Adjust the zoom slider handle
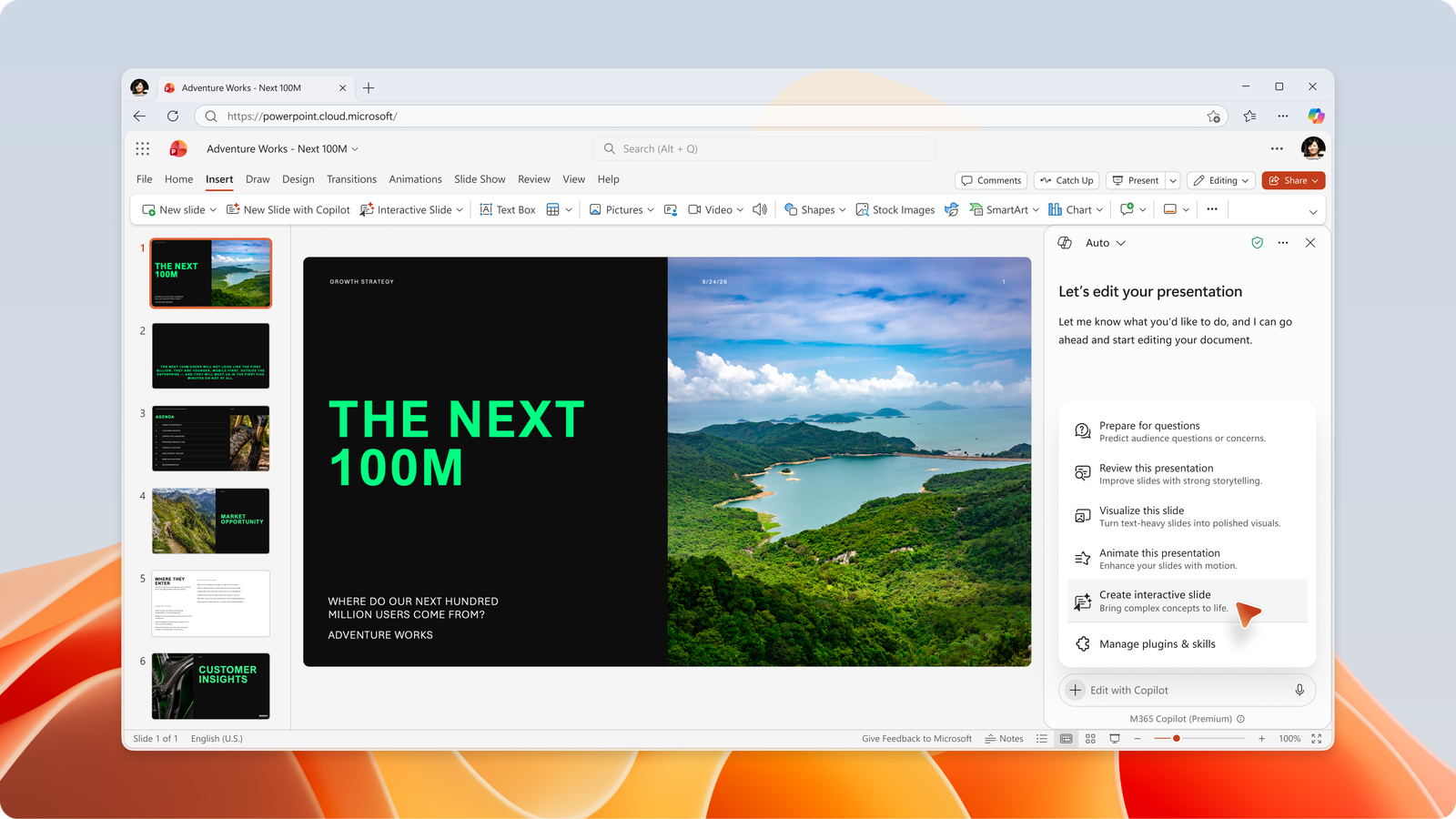1456x819 pixels. coord(1177,739)
